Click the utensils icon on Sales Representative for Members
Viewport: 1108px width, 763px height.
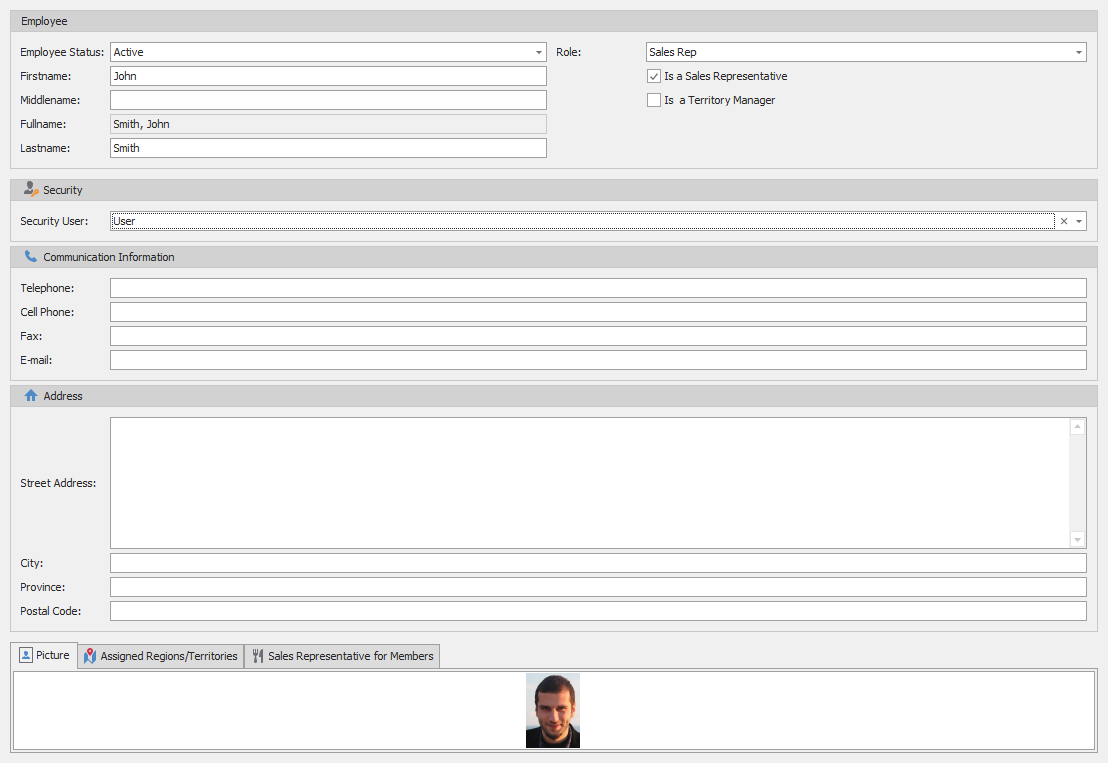257,656
